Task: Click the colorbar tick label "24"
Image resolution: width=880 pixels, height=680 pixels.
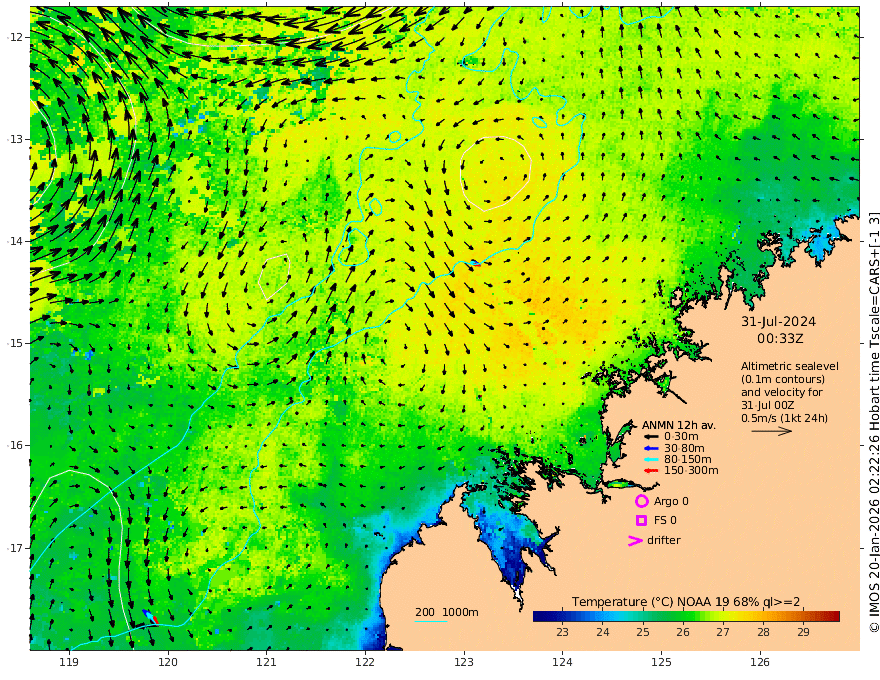Action: pyautogui.click(x=602, y=632)
